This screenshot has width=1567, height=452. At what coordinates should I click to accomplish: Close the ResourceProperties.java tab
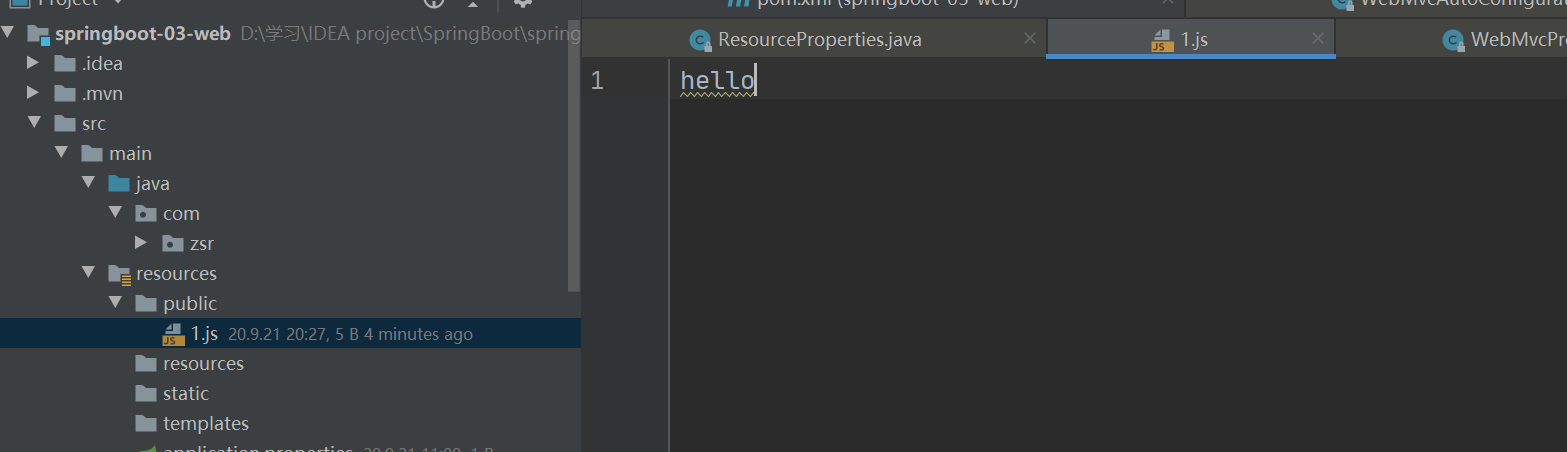pos(1030,39)
